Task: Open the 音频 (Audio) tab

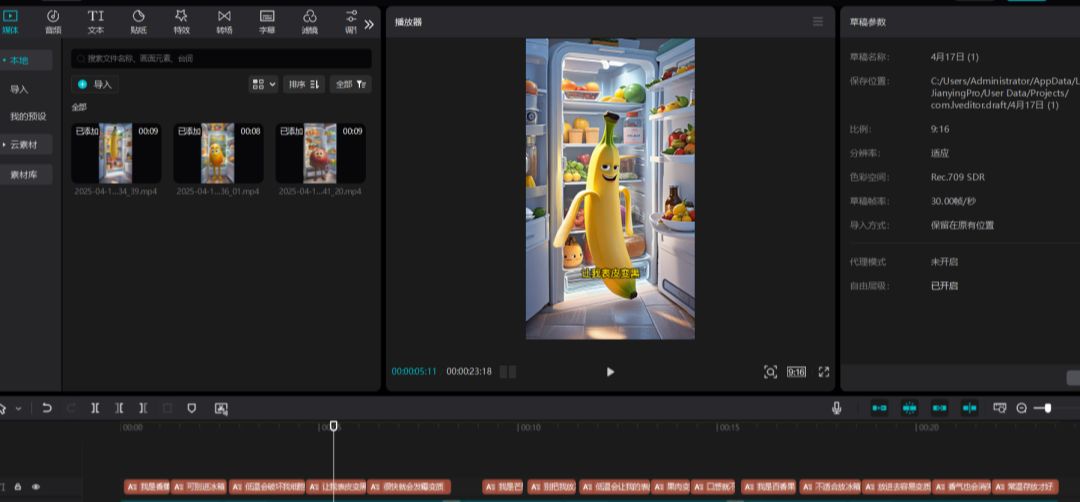Action: click(x=53, y=21)
